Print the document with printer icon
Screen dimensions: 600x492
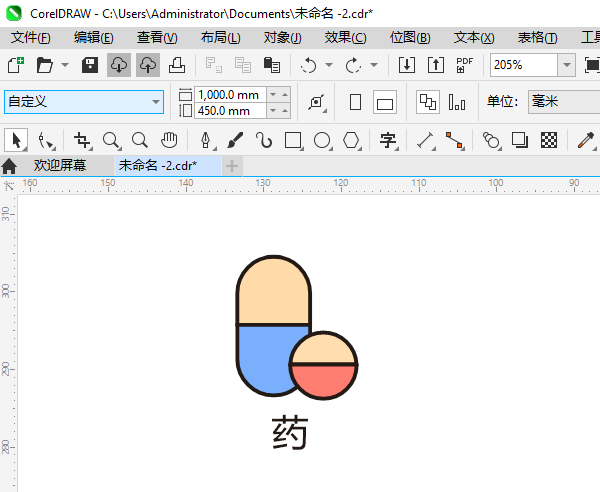(x=177, y=65)
